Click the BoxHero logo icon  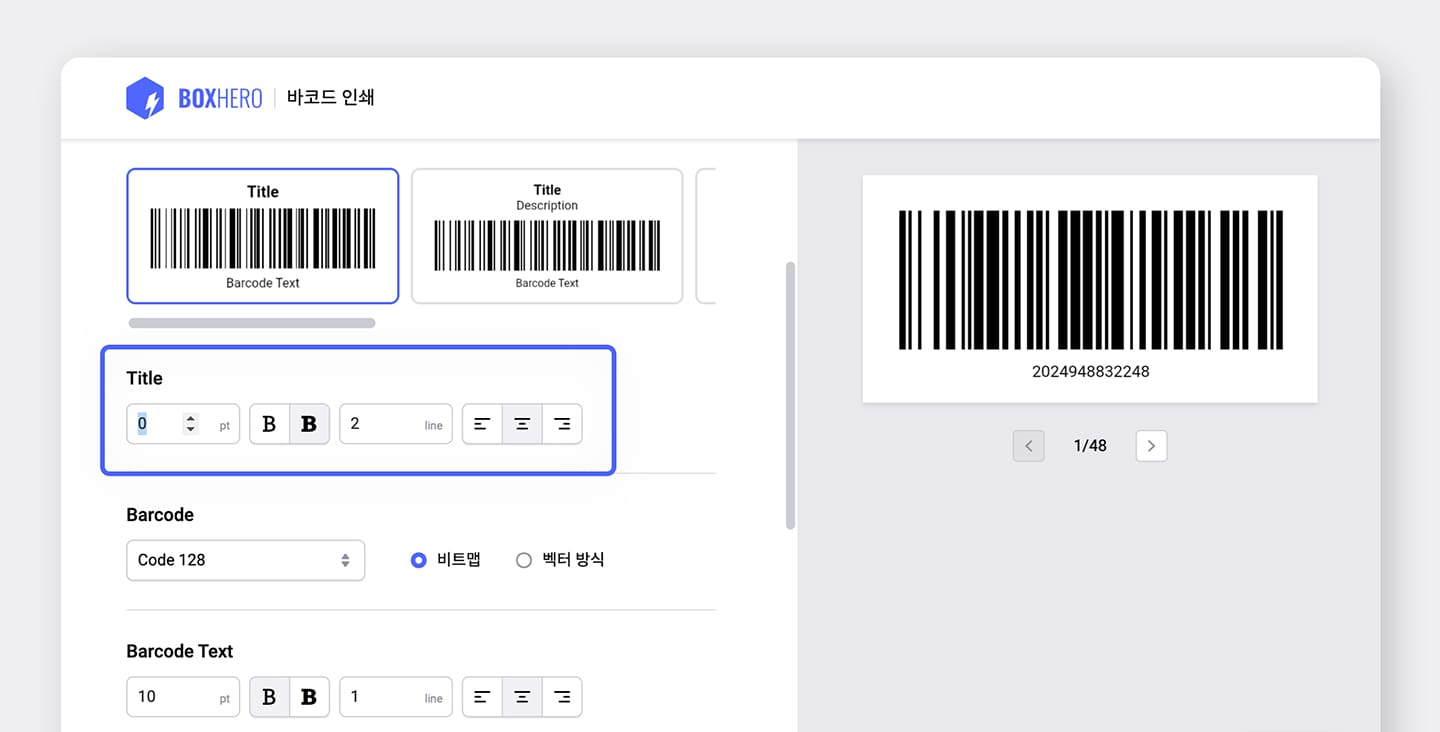(x=145, y=98)
